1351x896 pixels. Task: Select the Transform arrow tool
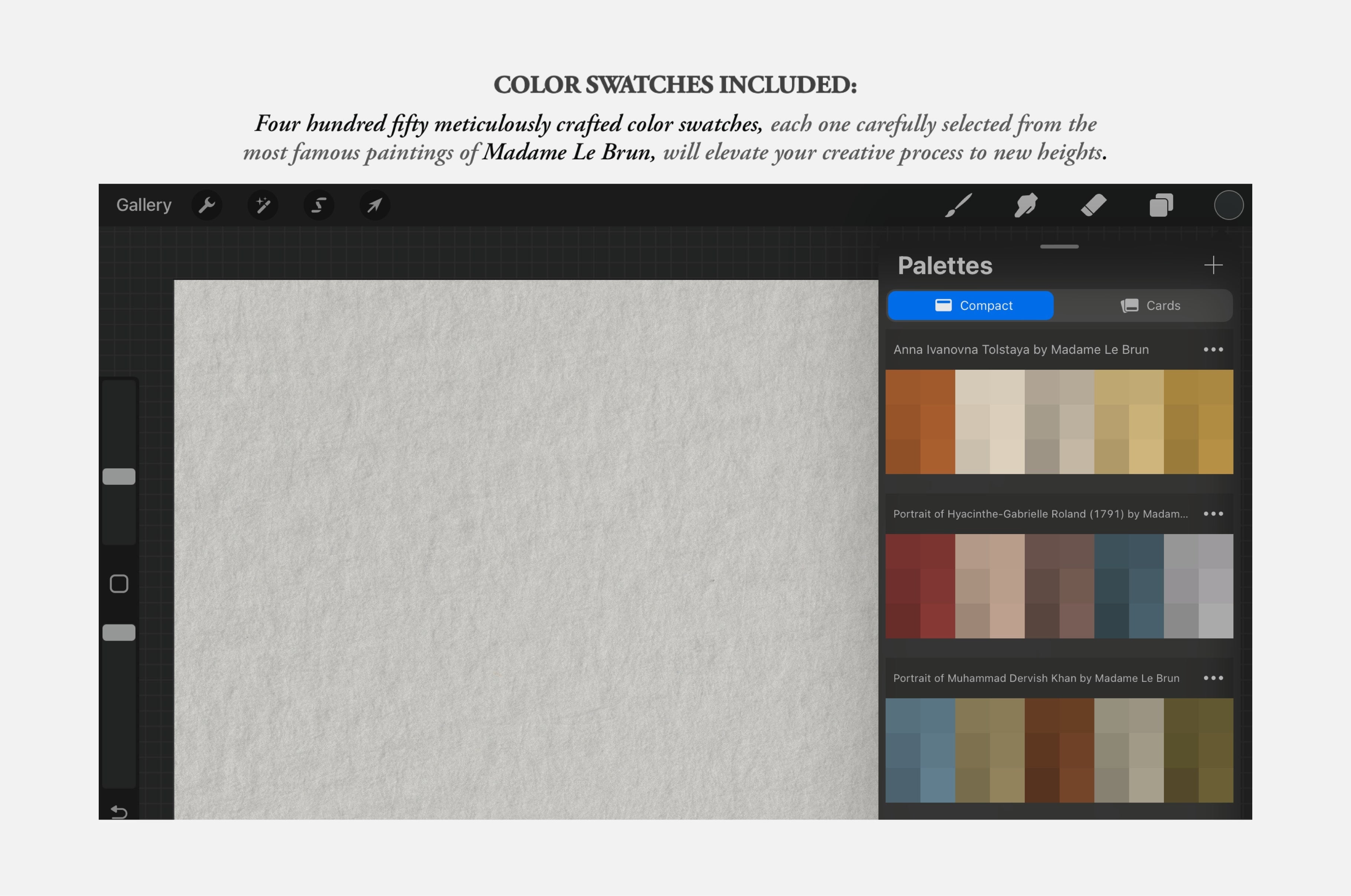tap(375, 205)
